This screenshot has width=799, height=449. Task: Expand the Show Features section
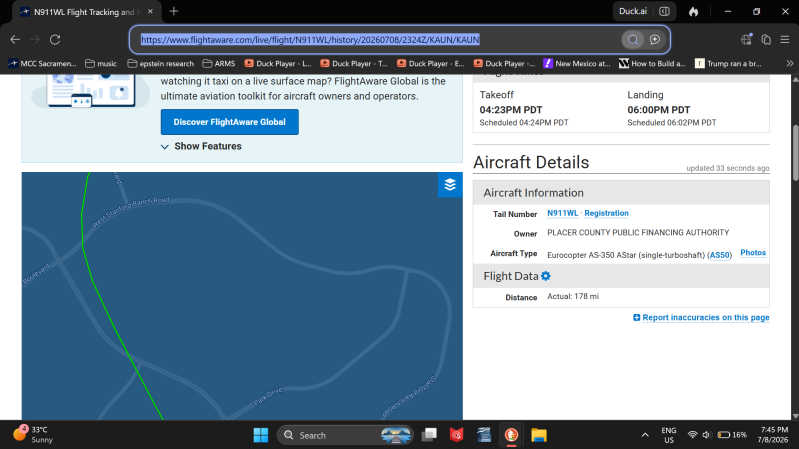(x=201, y=146)
